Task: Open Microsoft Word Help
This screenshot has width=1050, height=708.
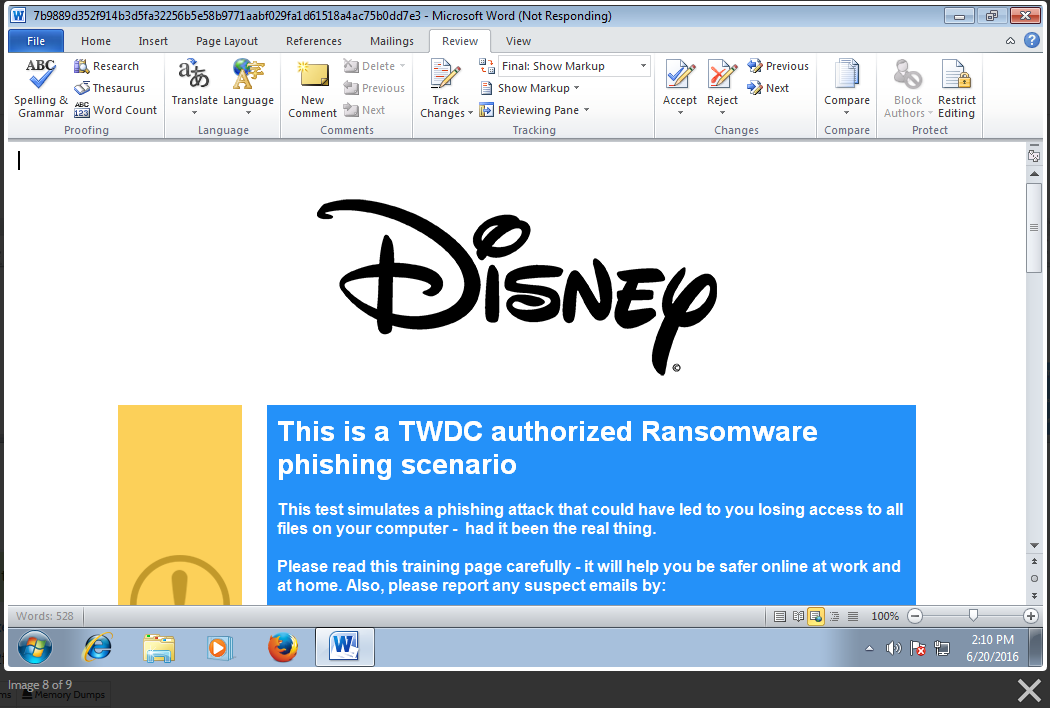Action: (1032, 40)
